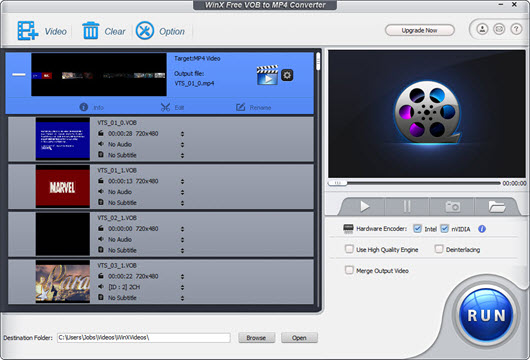Click the 00:00:28 720x480 duration text
Screen dimensions: 530x360
(133, 134)
